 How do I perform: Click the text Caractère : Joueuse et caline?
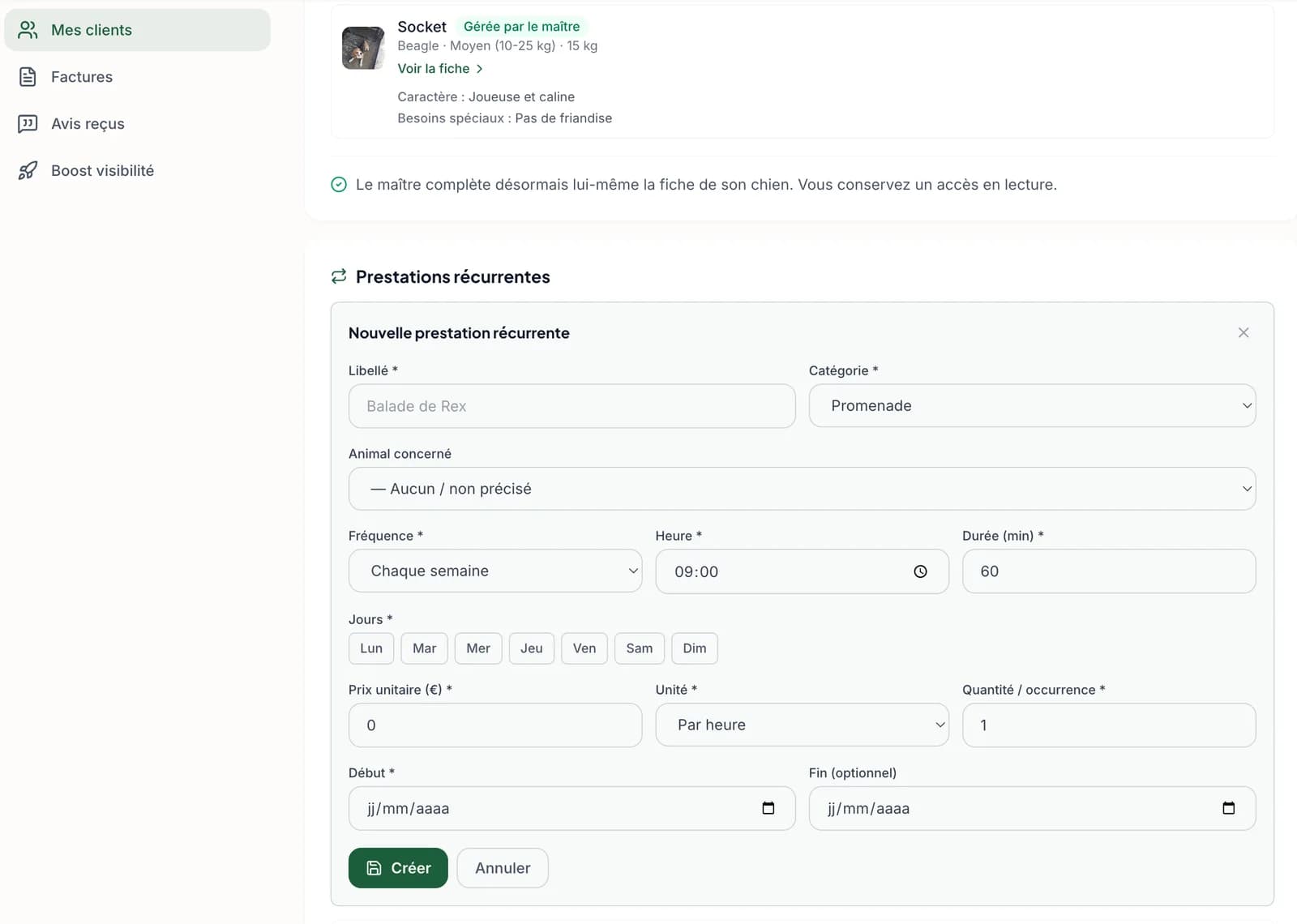point(486,96)
